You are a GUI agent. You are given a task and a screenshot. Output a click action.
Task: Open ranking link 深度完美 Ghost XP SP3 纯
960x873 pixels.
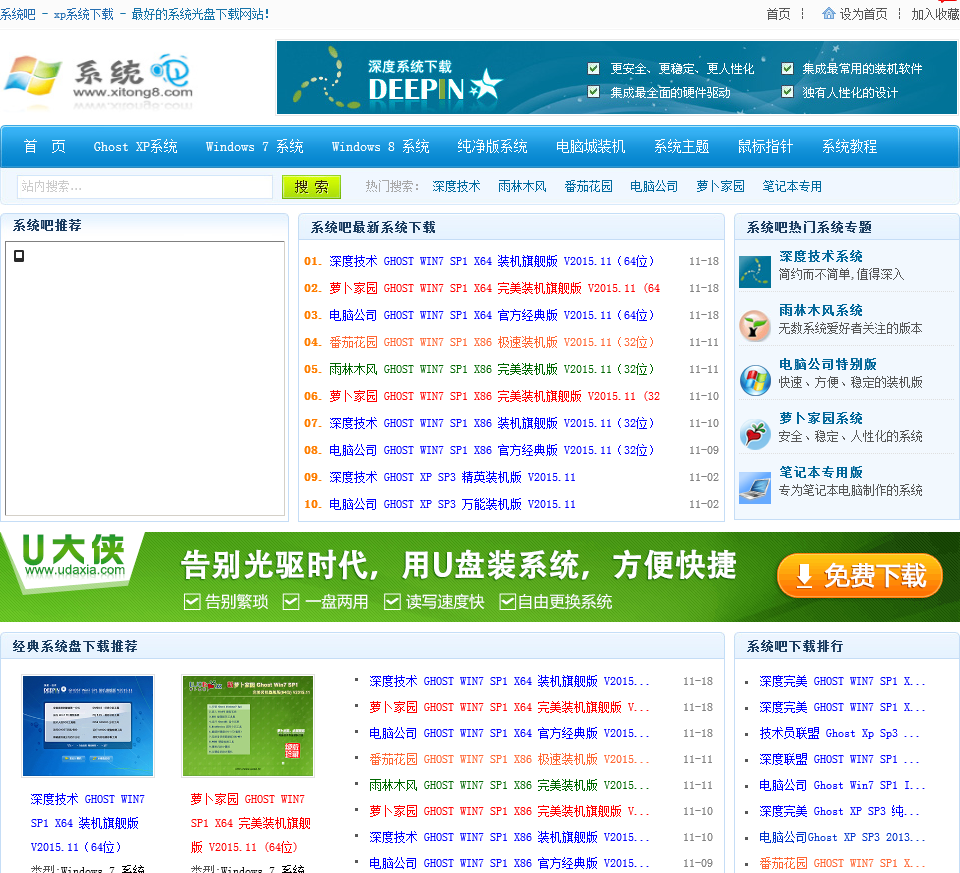839,811
